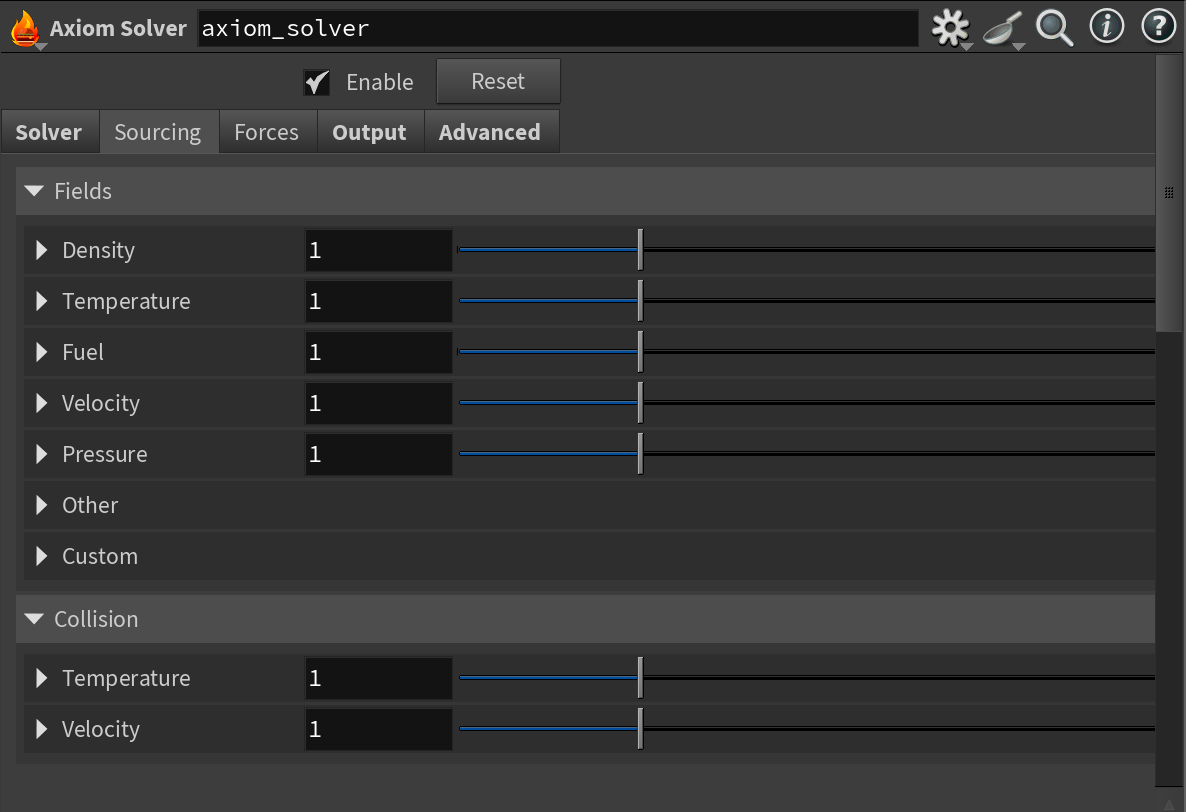Collapse the Collision section

(x=35, y=619)
